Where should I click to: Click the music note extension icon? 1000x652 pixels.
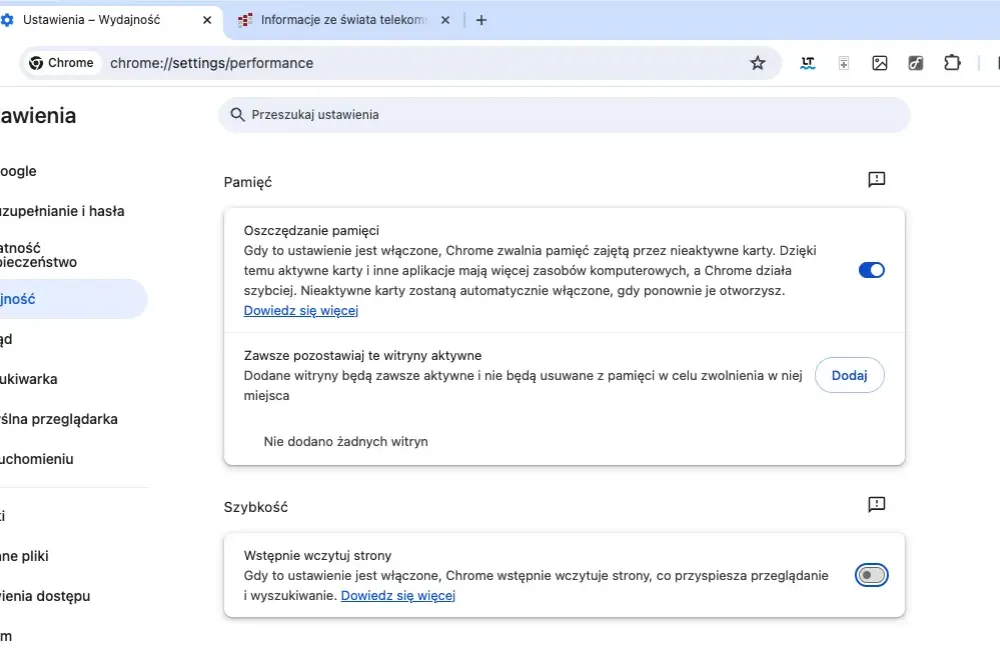915,63
